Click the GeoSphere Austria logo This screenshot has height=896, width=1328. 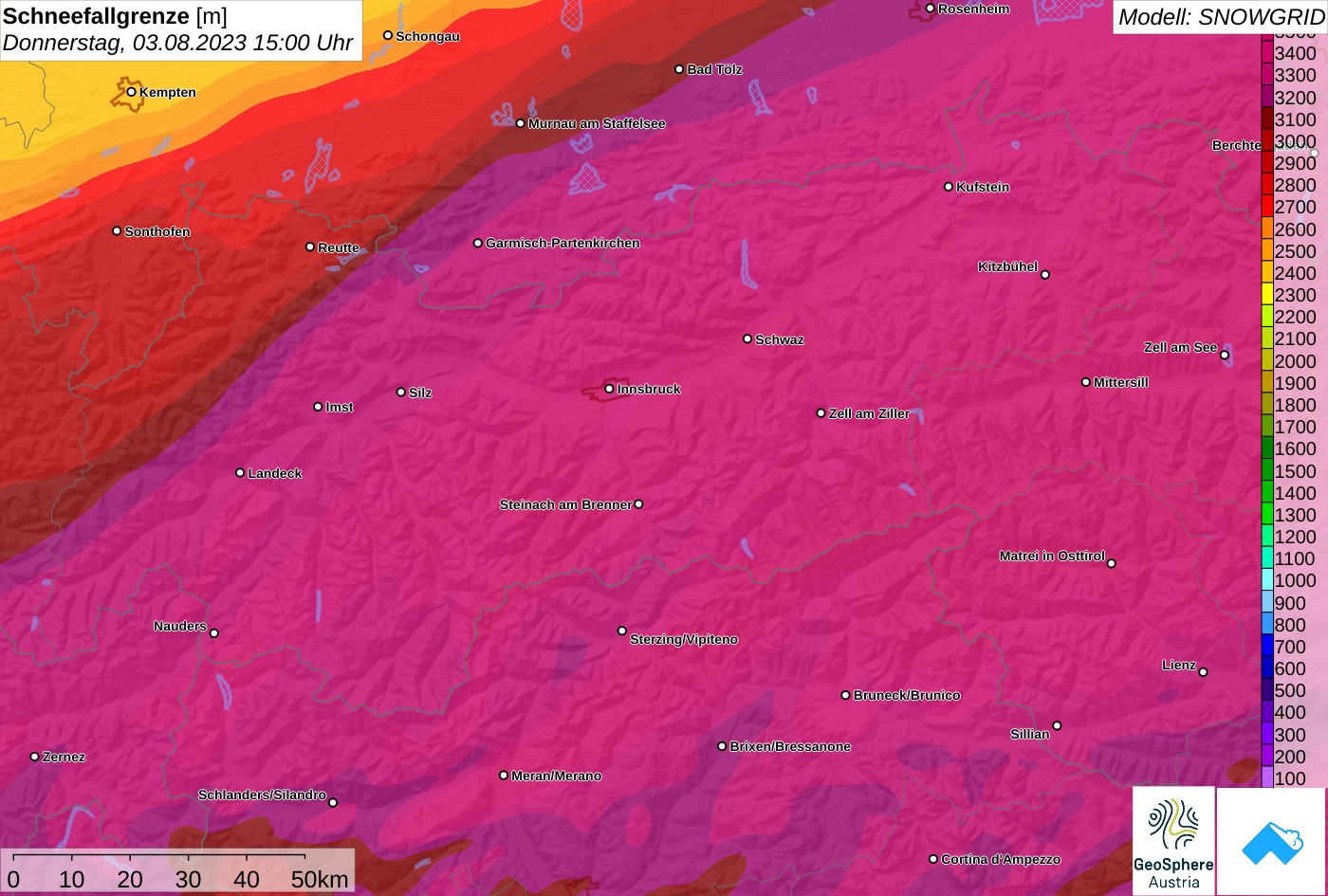pos(1173,840)
